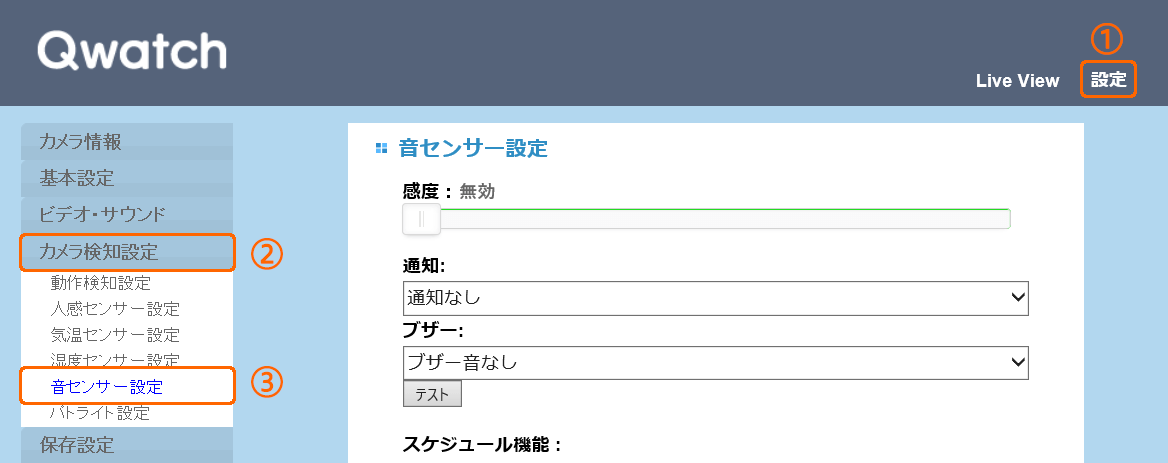Open the ブザー dropdown showing ブザー音なし
The width and height of the screenshot is (1168, 463).
[715, 363]
